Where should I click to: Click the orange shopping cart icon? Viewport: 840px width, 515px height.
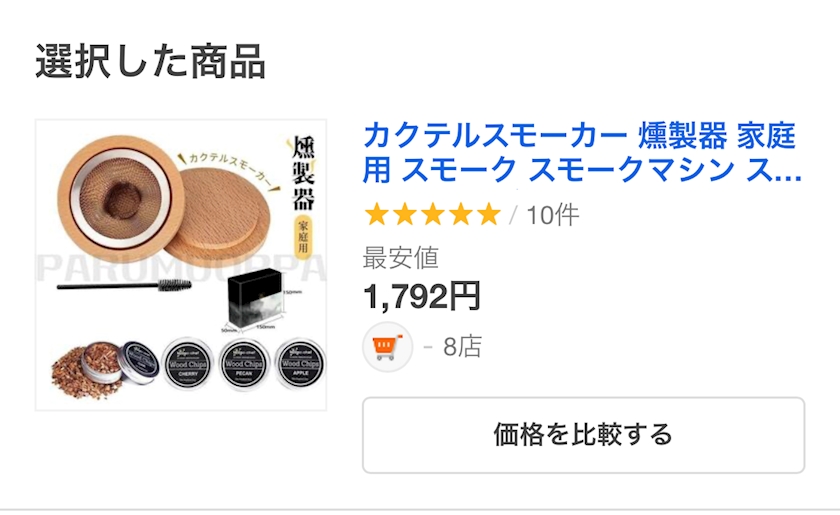pyautogui.click(x=387, y=347)
